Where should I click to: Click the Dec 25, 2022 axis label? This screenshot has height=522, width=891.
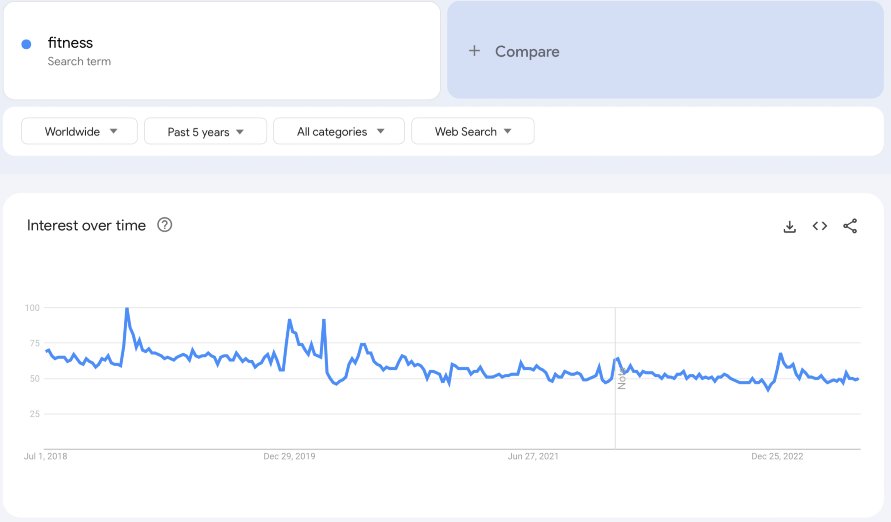(x=777, y=456)
